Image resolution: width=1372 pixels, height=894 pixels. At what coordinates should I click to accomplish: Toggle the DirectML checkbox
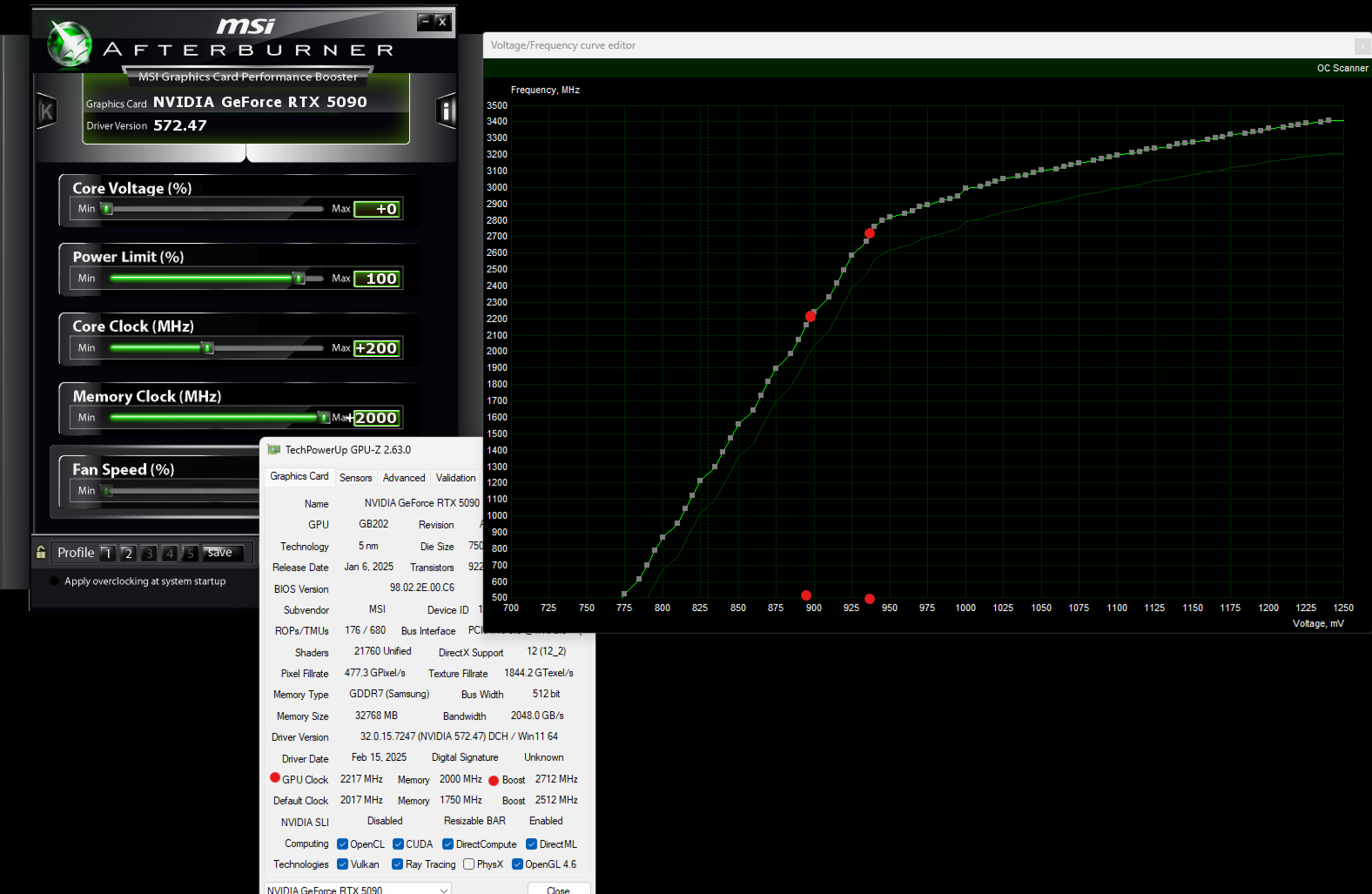(x=531, y=844)
